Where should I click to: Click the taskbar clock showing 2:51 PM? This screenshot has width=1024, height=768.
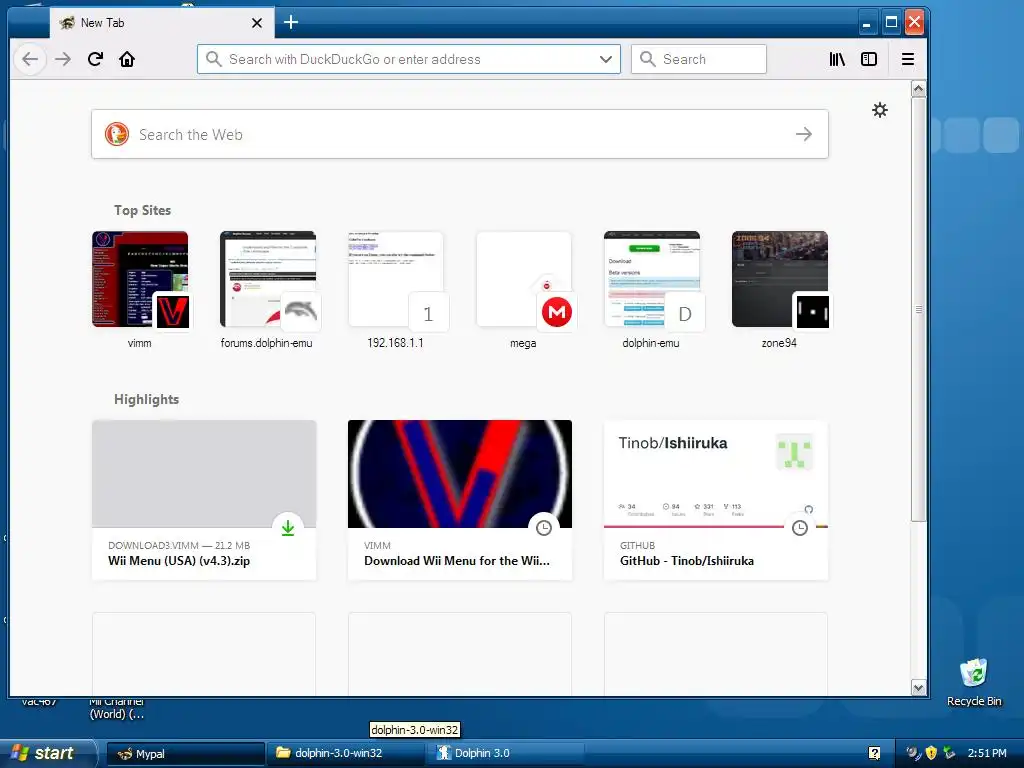(x=987, y=753)
